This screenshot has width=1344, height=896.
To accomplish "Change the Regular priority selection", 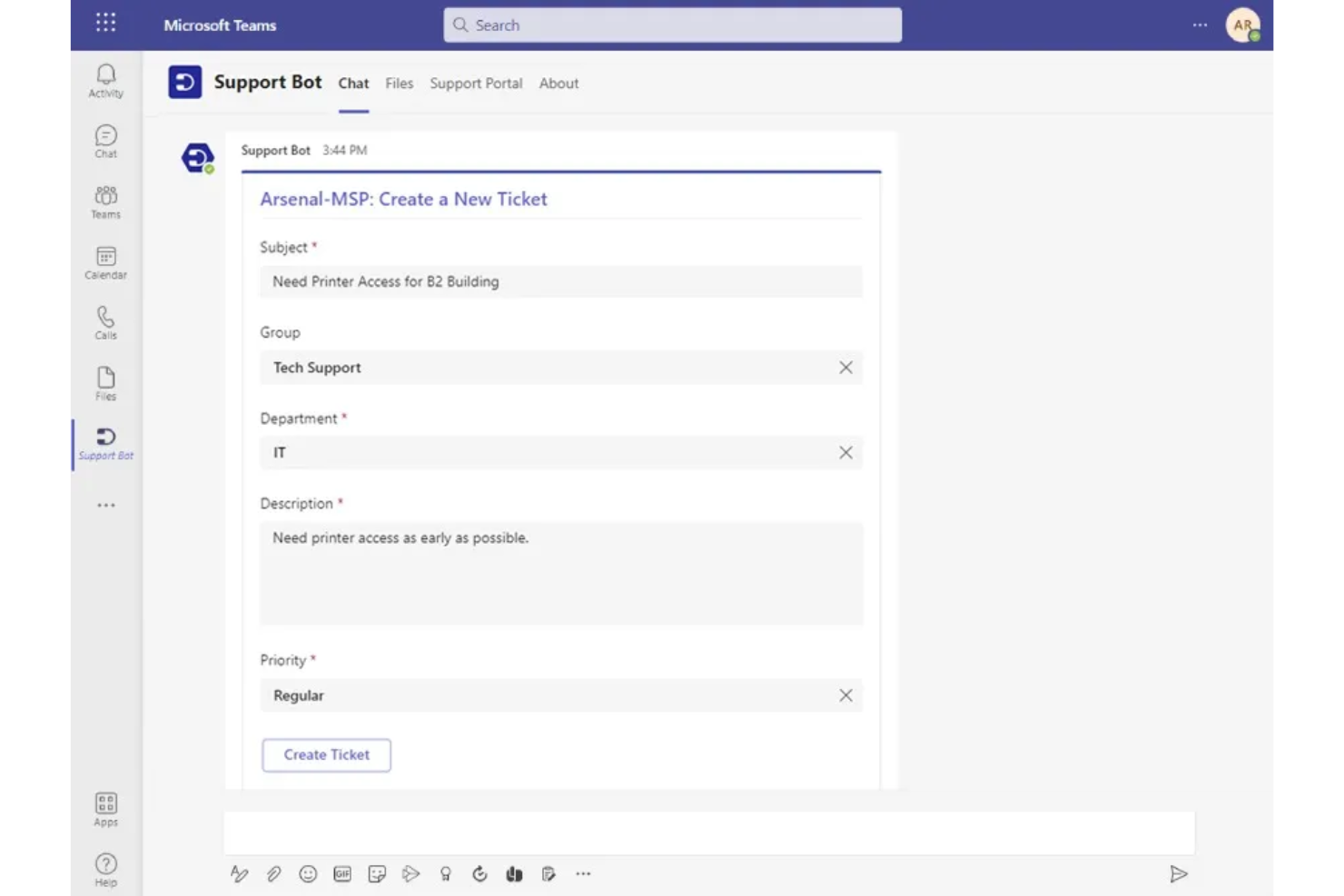I will point(845,695).
